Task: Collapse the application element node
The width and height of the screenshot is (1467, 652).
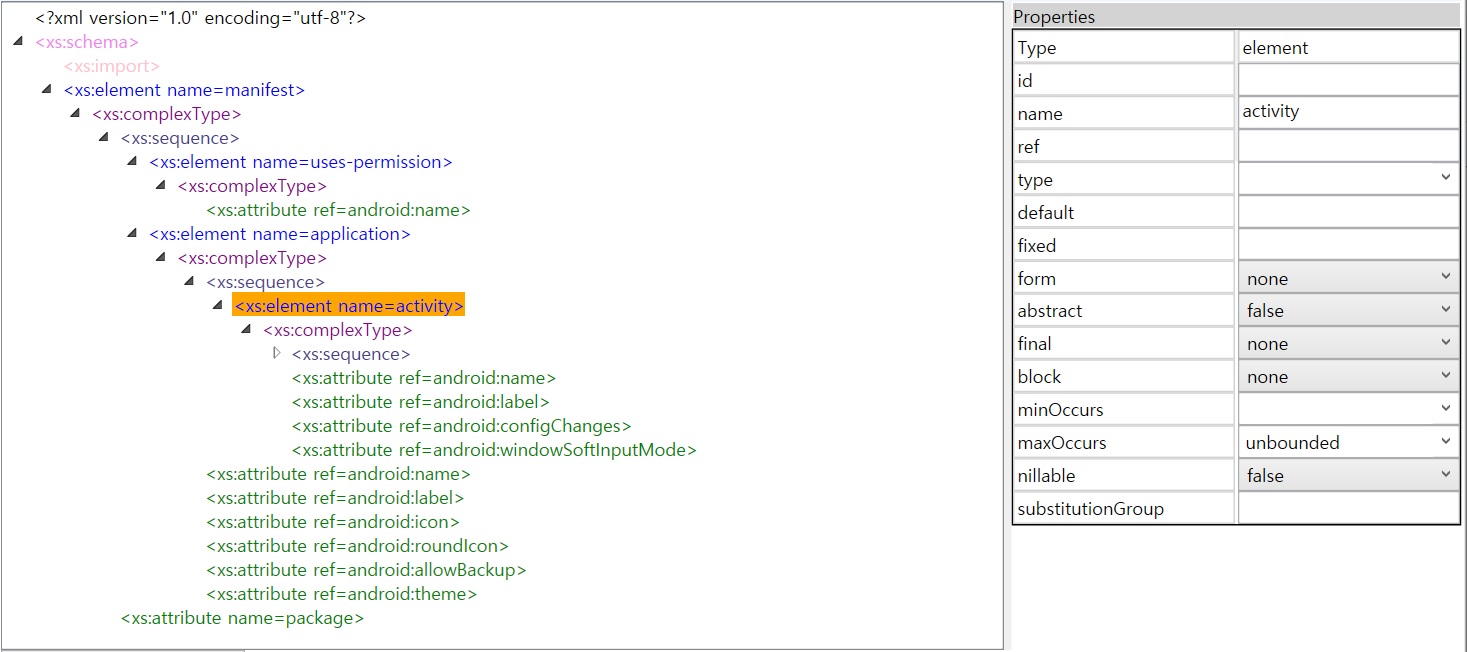Action: [132, 234]
